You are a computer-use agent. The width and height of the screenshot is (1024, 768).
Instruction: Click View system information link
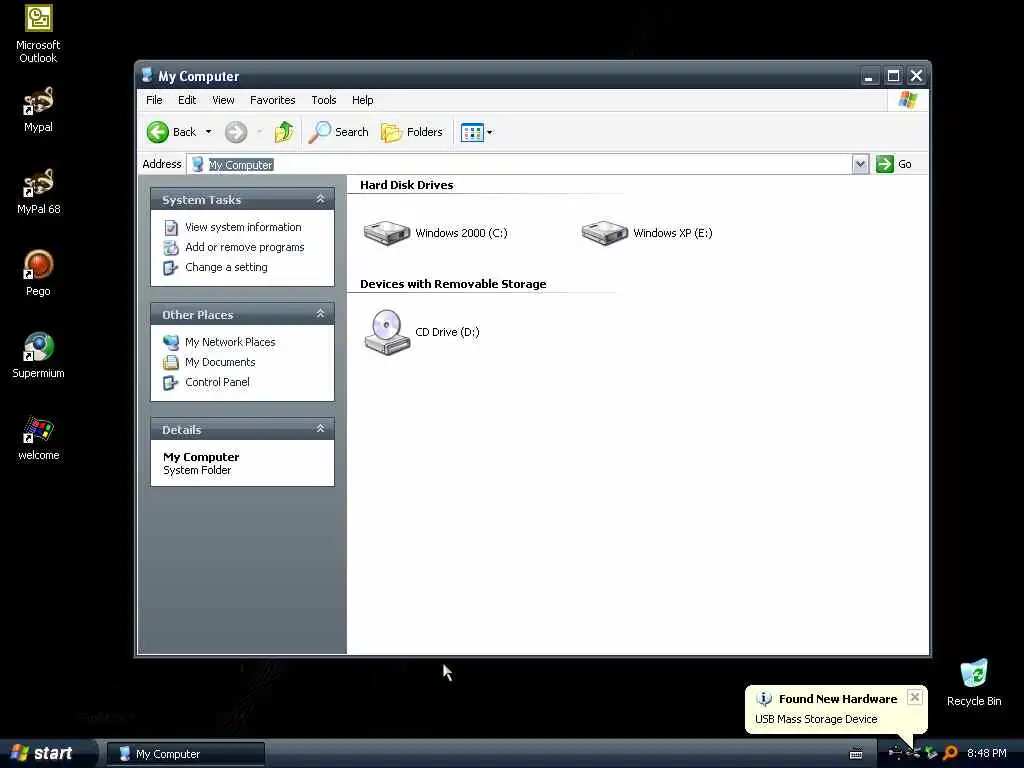coord(243,227)
